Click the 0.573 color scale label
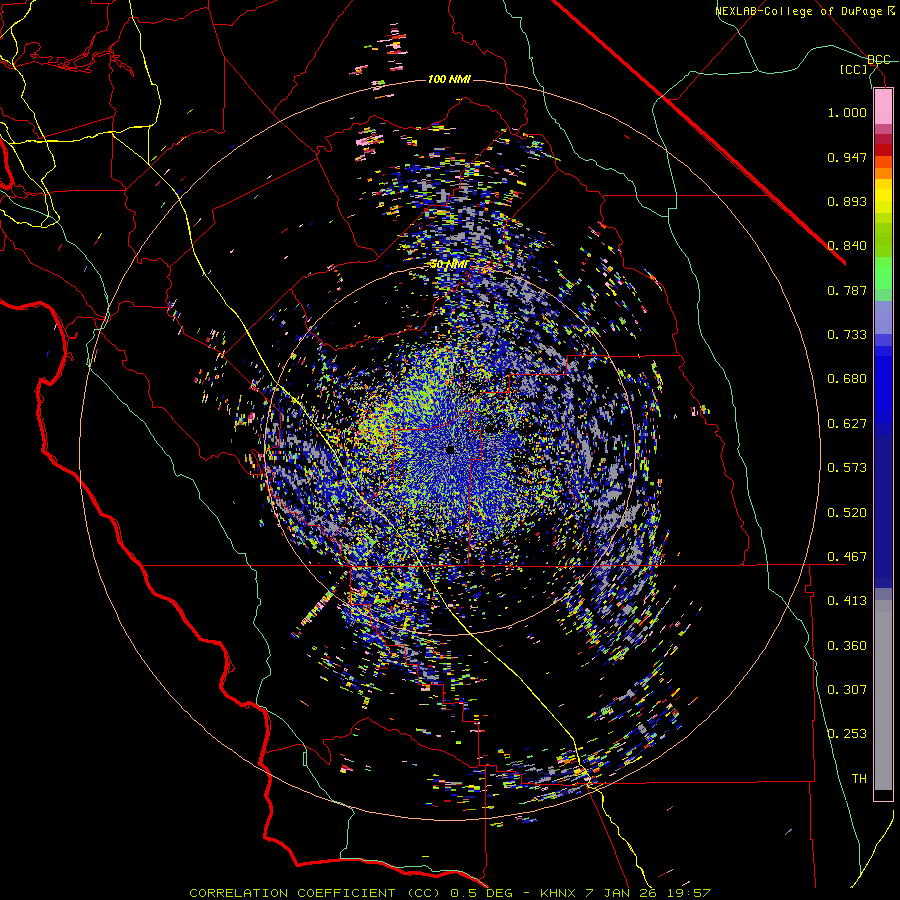 pos(847,468)
